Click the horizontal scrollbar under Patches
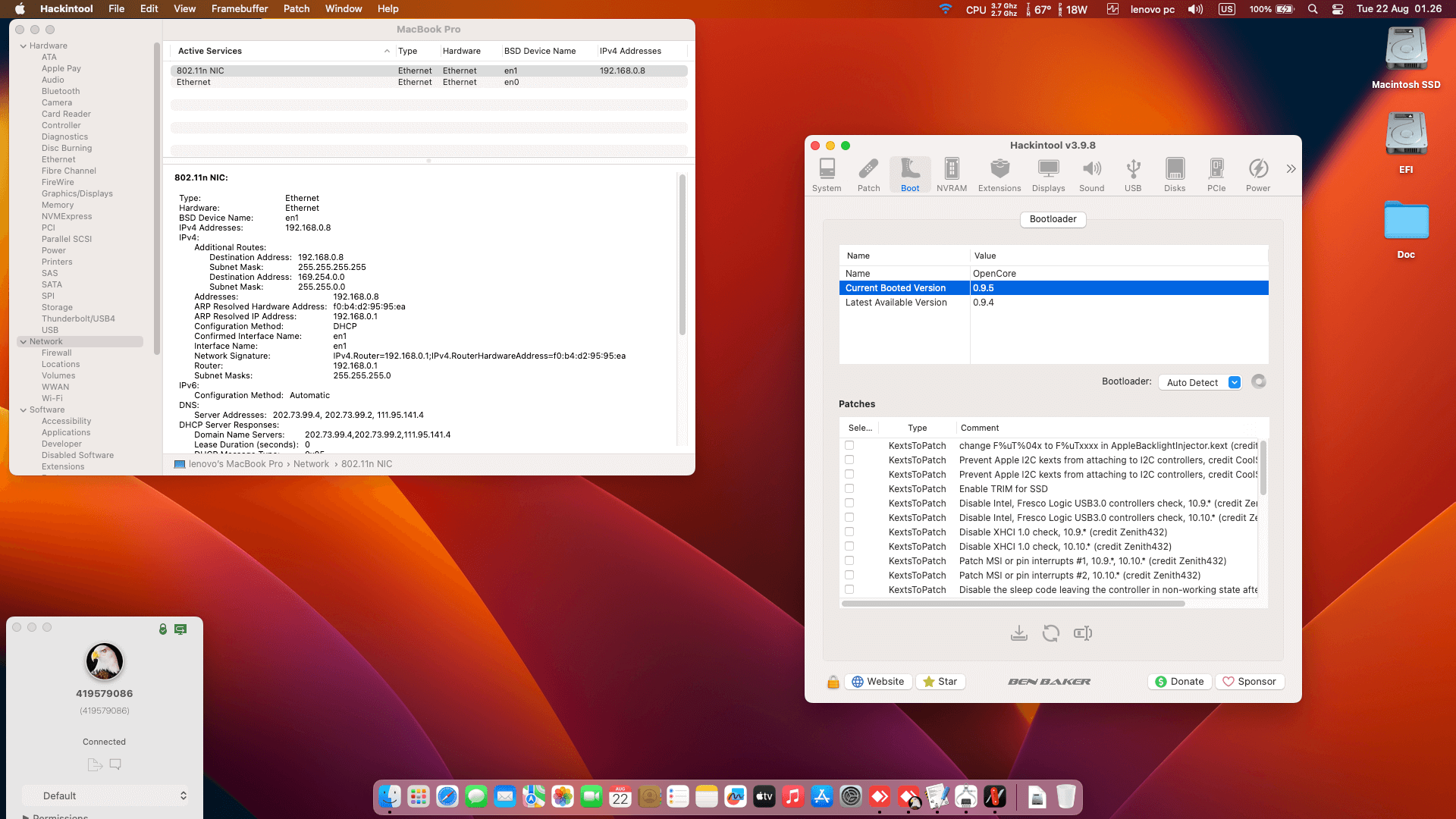 1013,604
